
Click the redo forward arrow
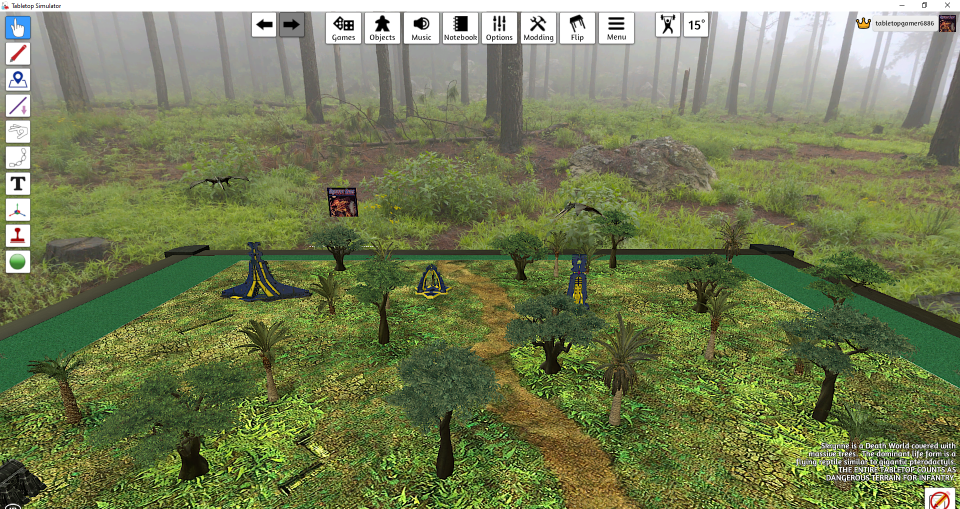coord(291,25)
